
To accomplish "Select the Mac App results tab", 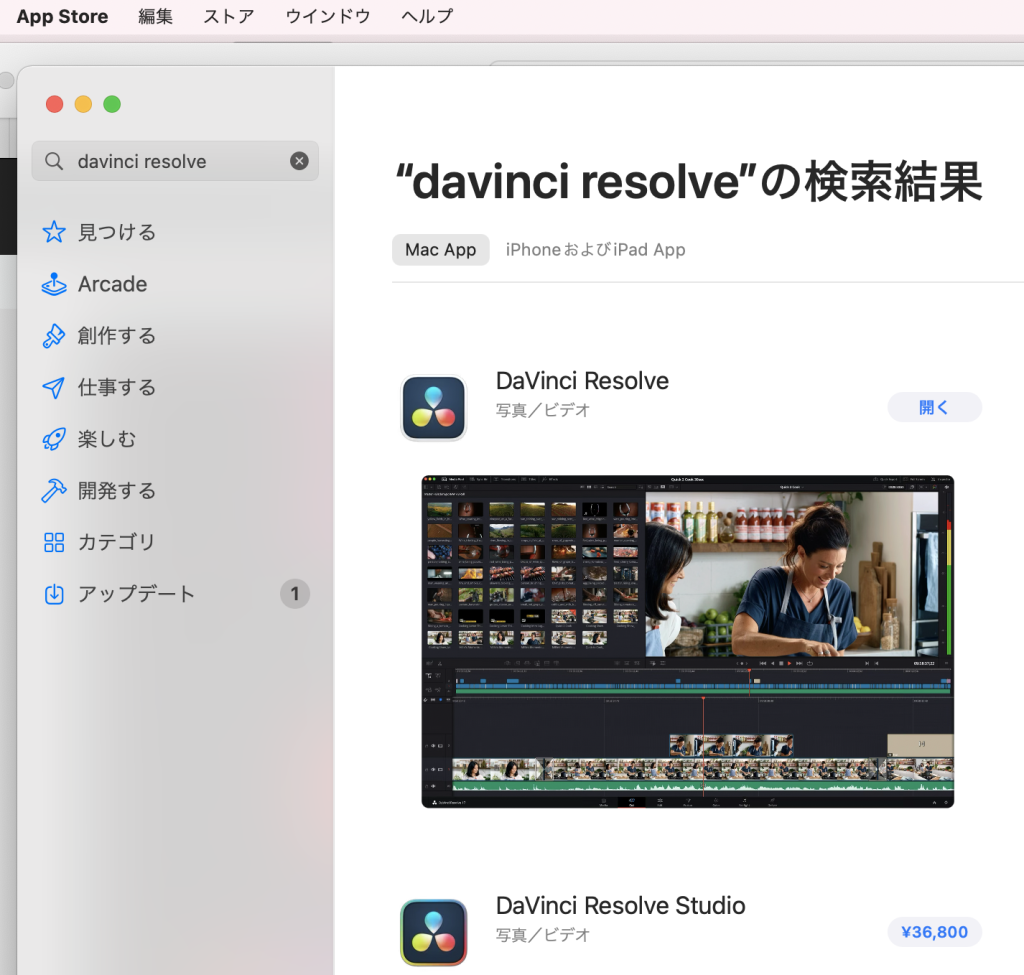I will 440,250.
